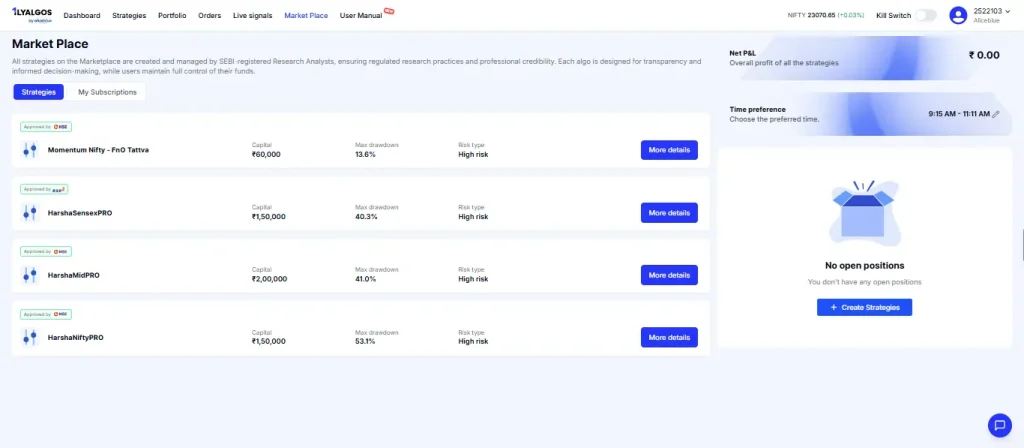Click the Create Strategies button

[864, 308]
